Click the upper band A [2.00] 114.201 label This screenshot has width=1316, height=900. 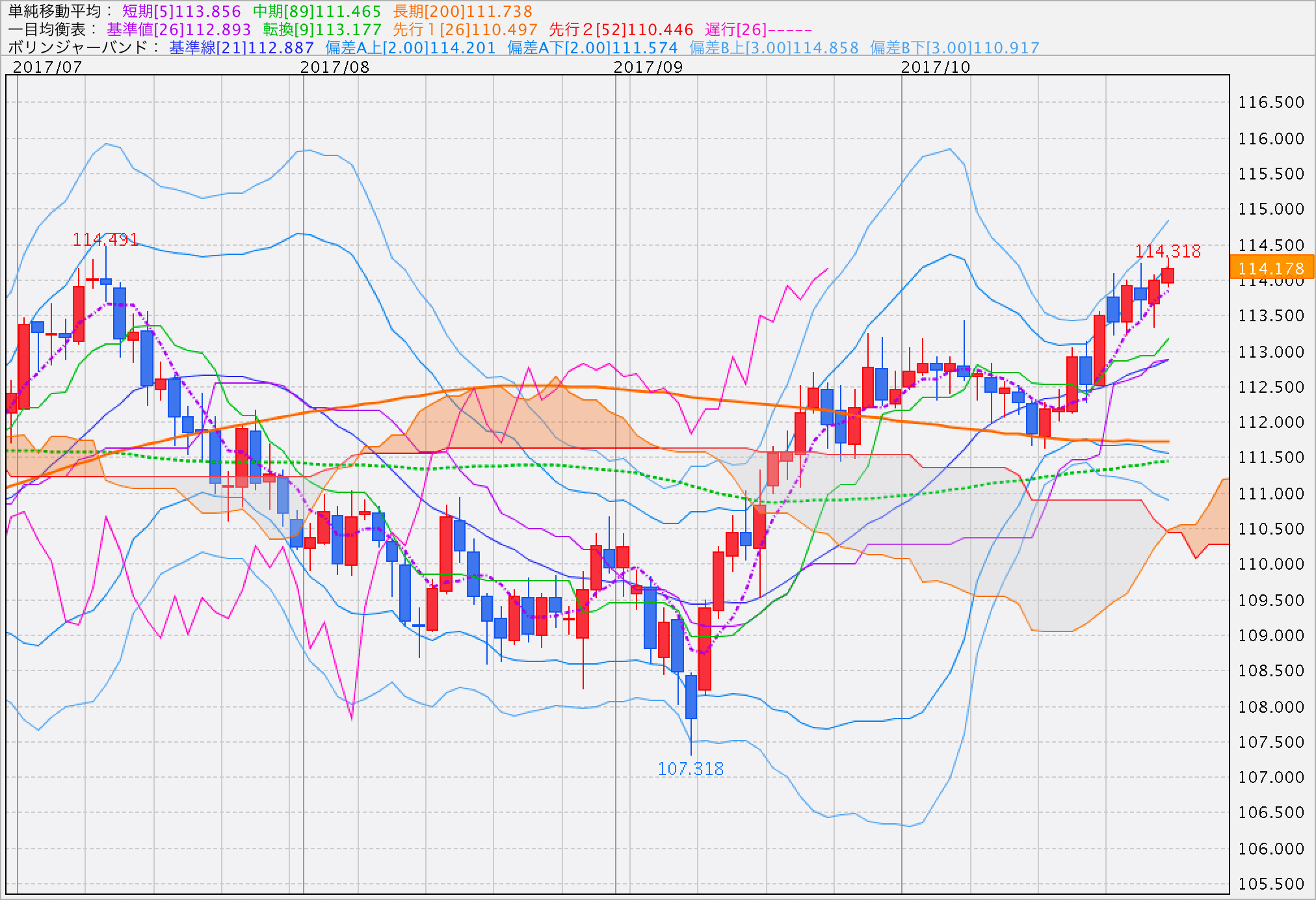[410, 48]
